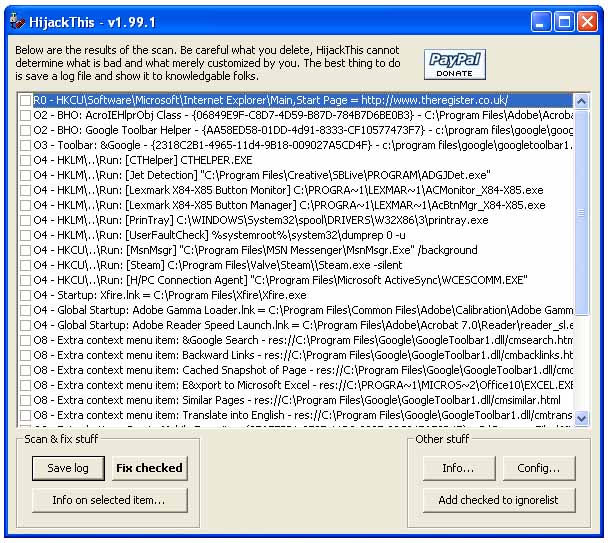Image resolution: width=608 pixels, height=543 pixels.
Task: Click Add checked to ignorelist
Action: pyautogui.click(x=499, y=500)
